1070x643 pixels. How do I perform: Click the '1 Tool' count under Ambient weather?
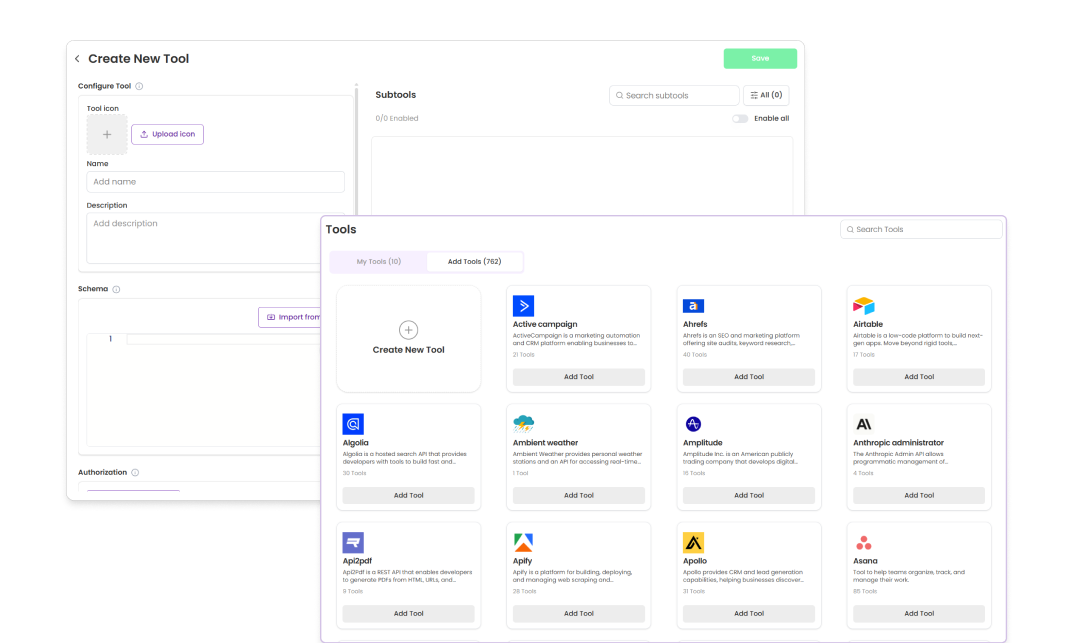pyautogui.click(x=520, y=473)
